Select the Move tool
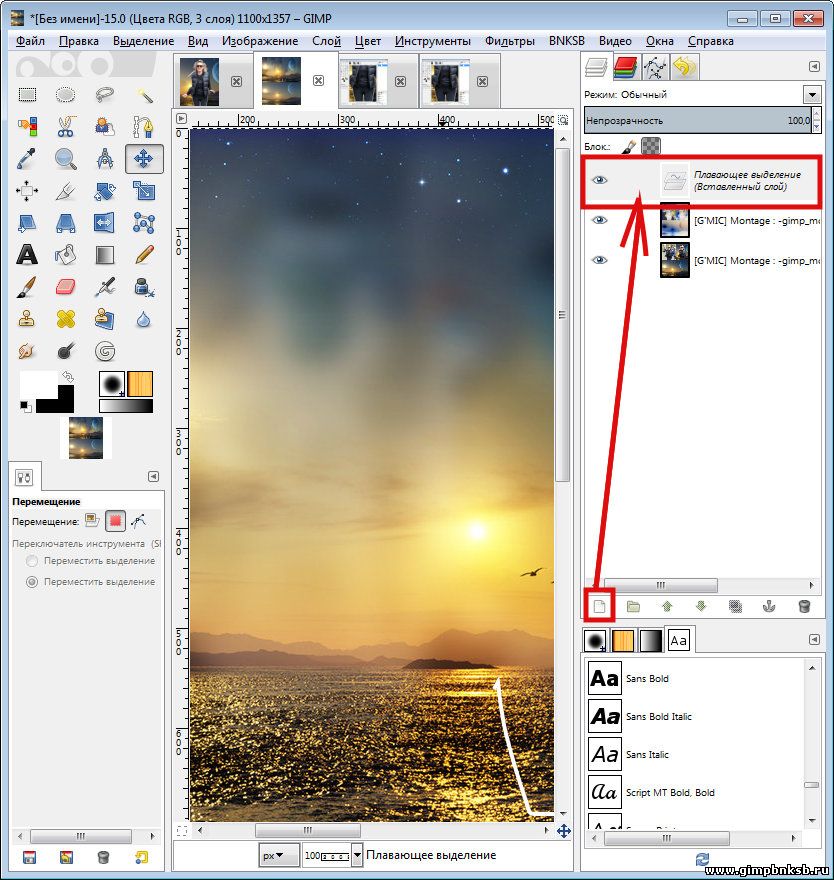834x880 pixels. pos(144,159)
